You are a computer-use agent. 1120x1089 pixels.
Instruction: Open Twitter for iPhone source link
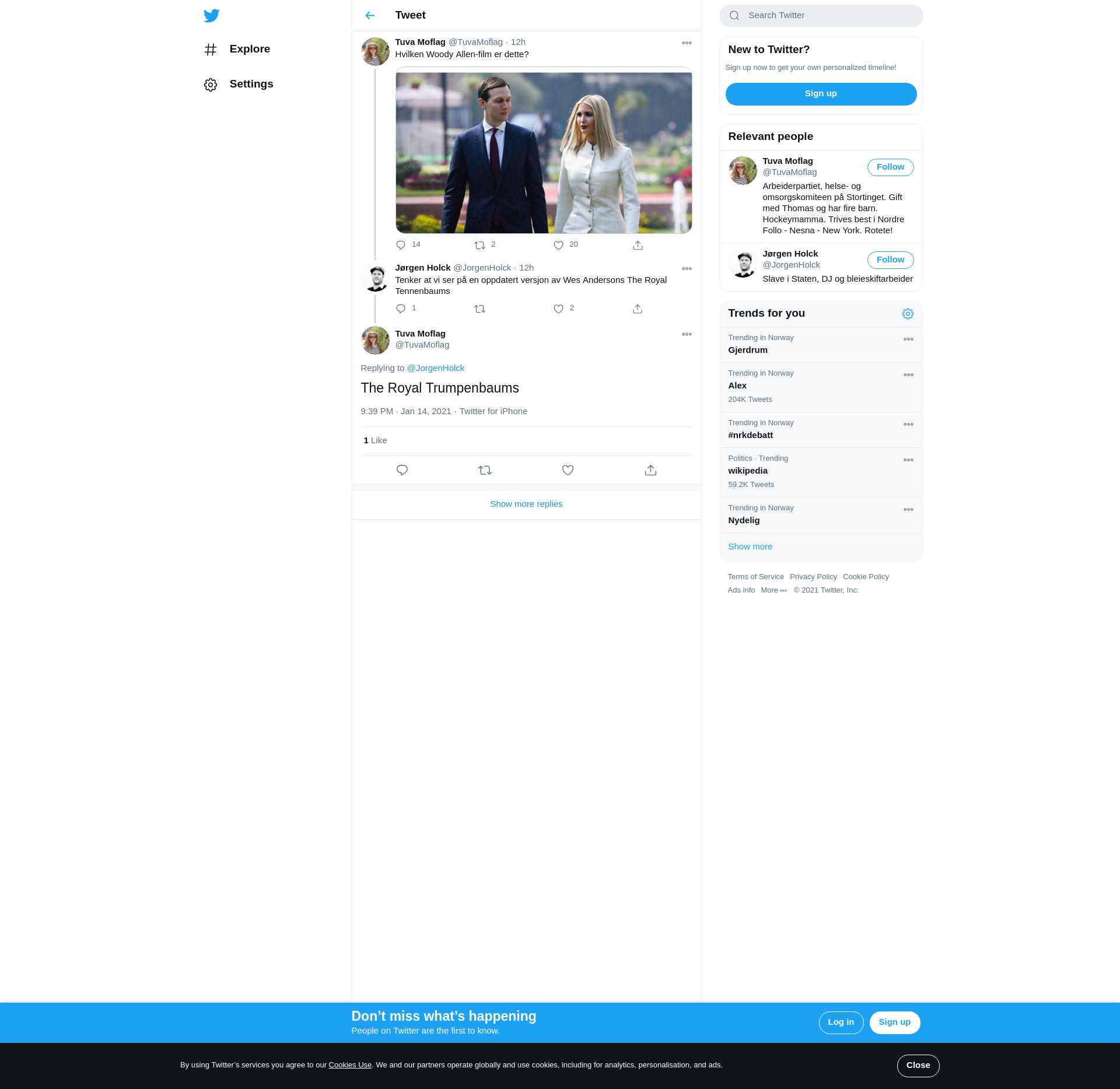click(x=494, y=412)
